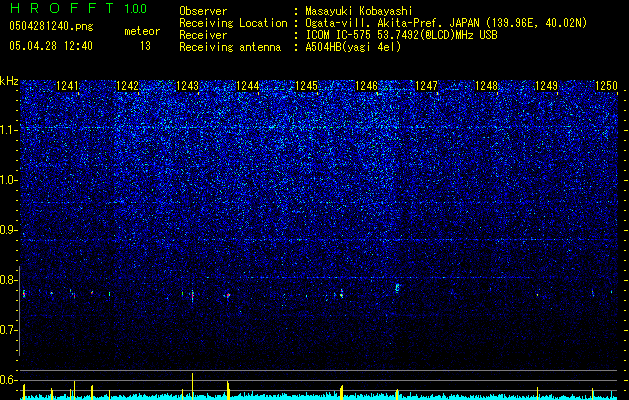Click the 1250 time marker
This screenshot has height=400, width=629.
pyautogui.click(x=606, y=86)
